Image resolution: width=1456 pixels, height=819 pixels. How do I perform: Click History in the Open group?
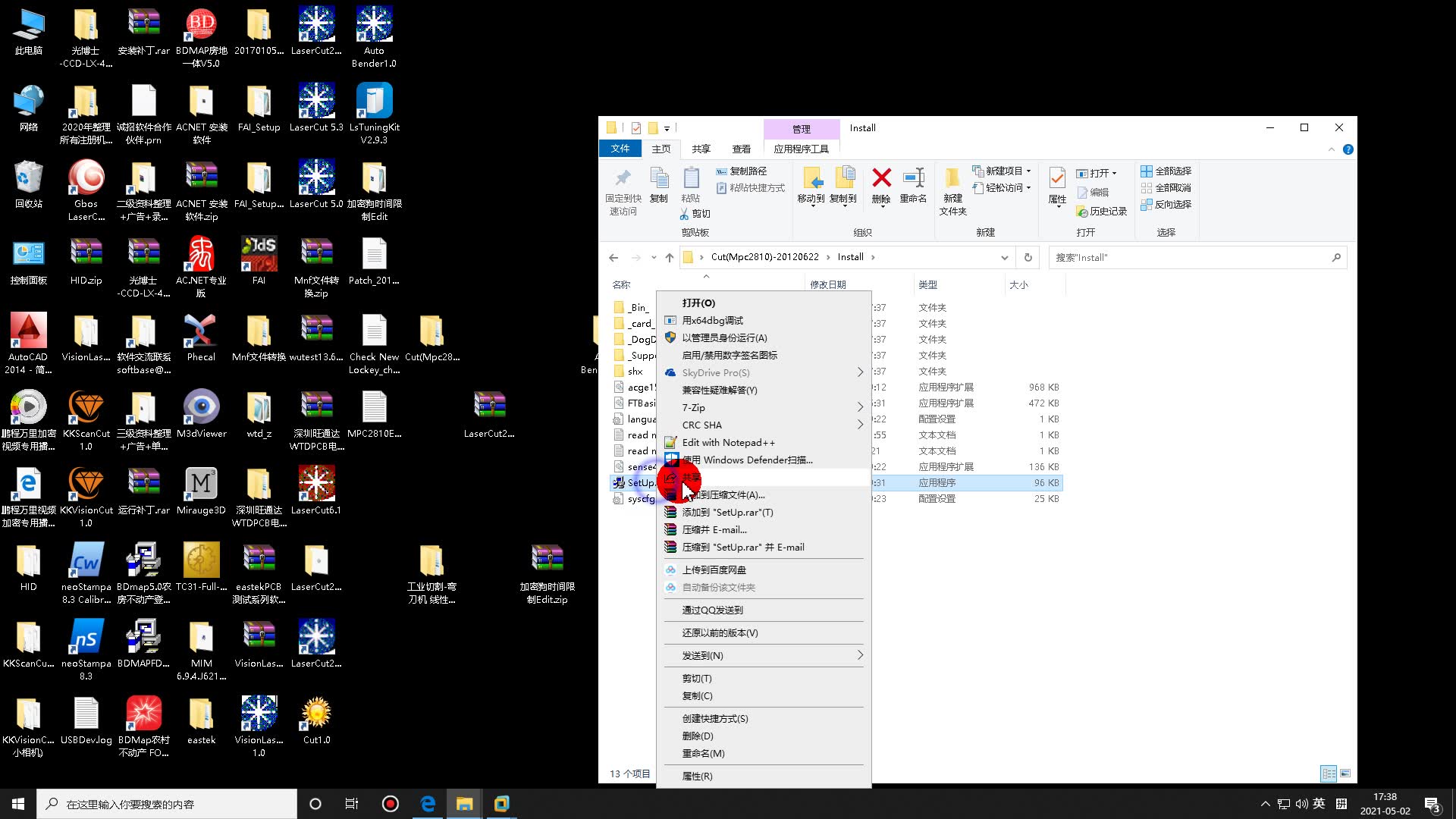pos(1102,212)
